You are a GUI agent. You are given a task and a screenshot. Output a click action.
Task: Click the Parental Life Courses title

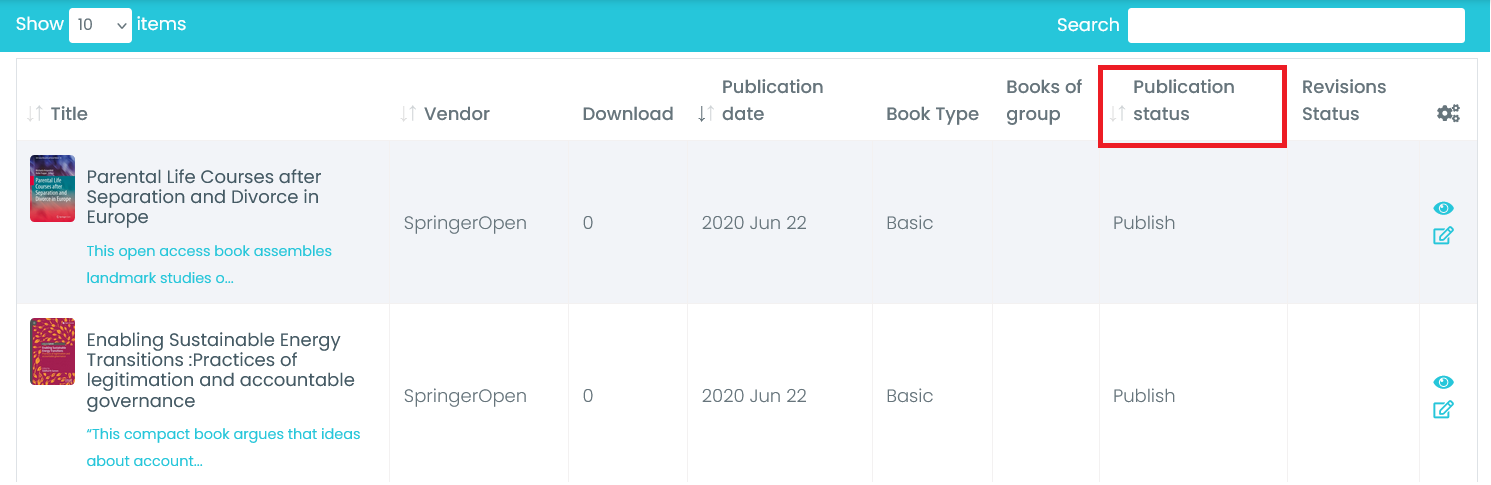tap(204, 197)
